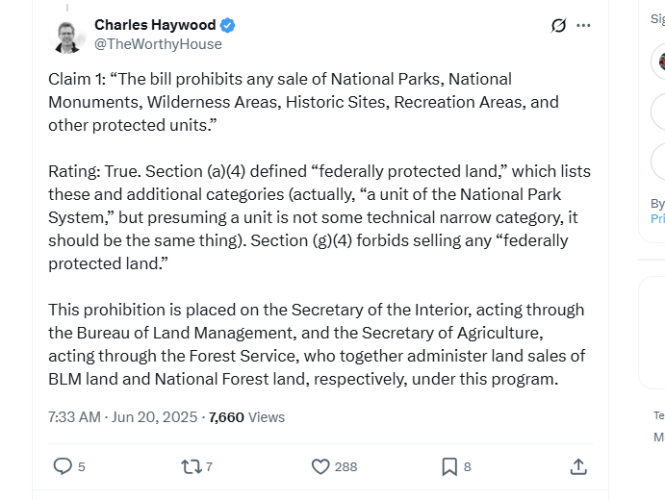Like the post with the heart icon
The width and height of the screenshot is (665, 500).
point(321,466)
